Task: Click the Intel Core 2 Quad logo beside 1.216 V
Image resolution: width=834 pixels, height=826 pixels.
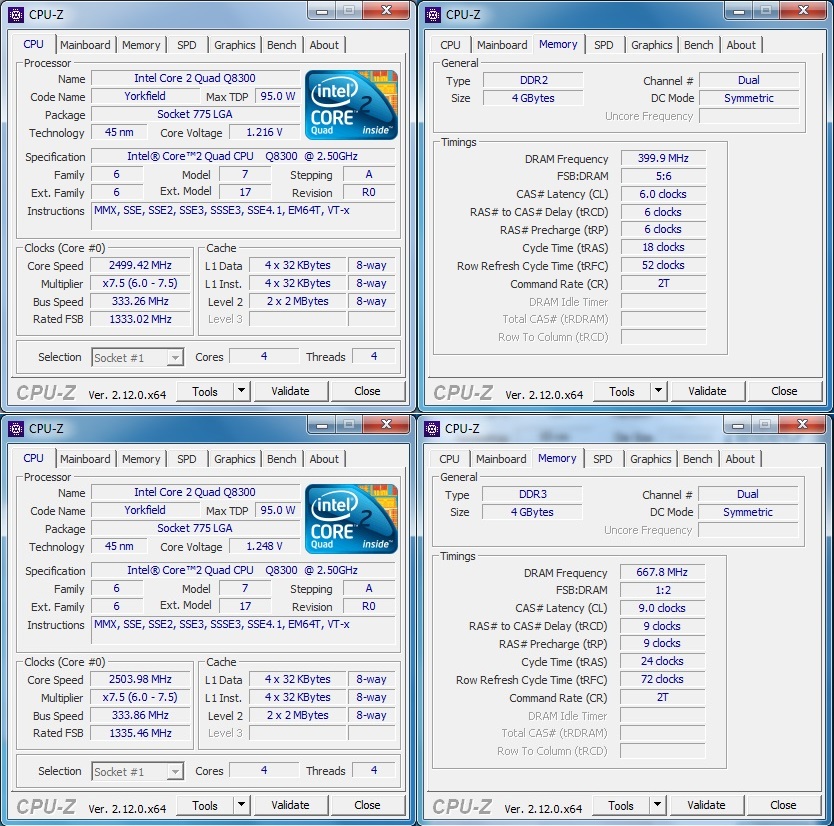Action: [x=351, y=104]
